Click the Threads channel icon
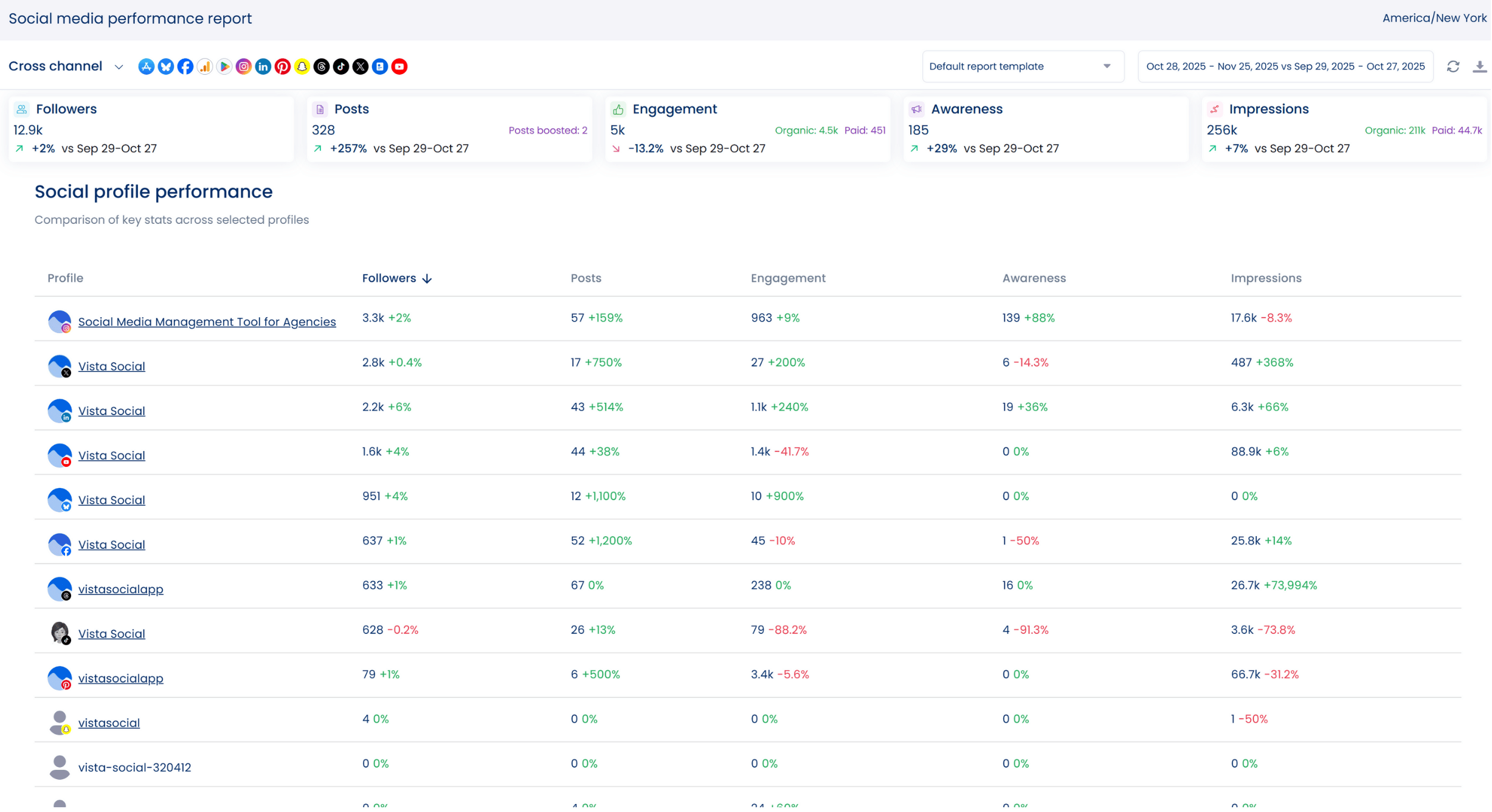The width and height of the screenshot is (1492, 812). coord(322,67)
